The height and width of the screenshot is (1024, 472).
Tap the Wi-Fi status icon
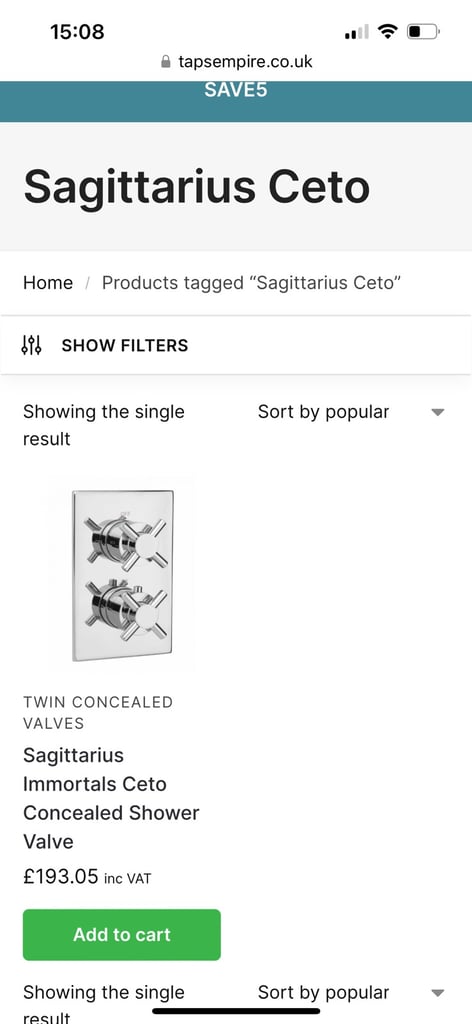coord(388,31)
